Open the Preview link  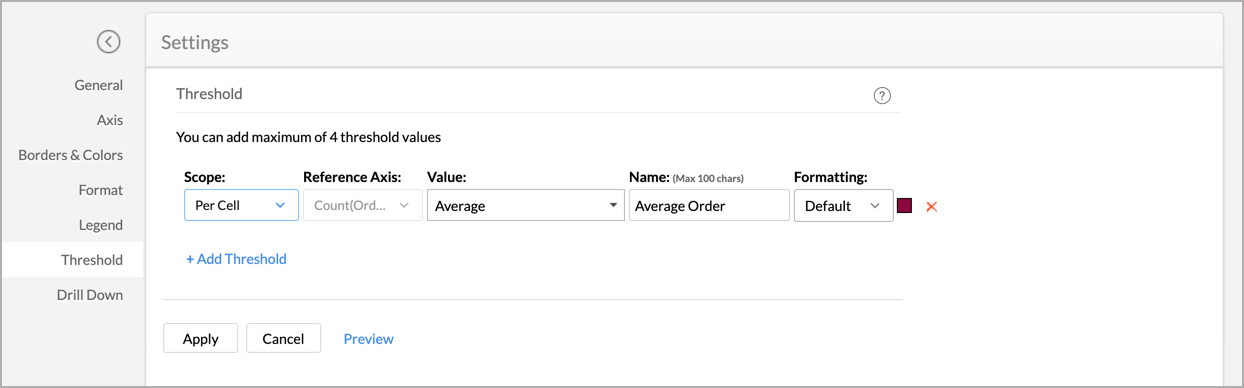pyautogui.click(x=368, y=339)
